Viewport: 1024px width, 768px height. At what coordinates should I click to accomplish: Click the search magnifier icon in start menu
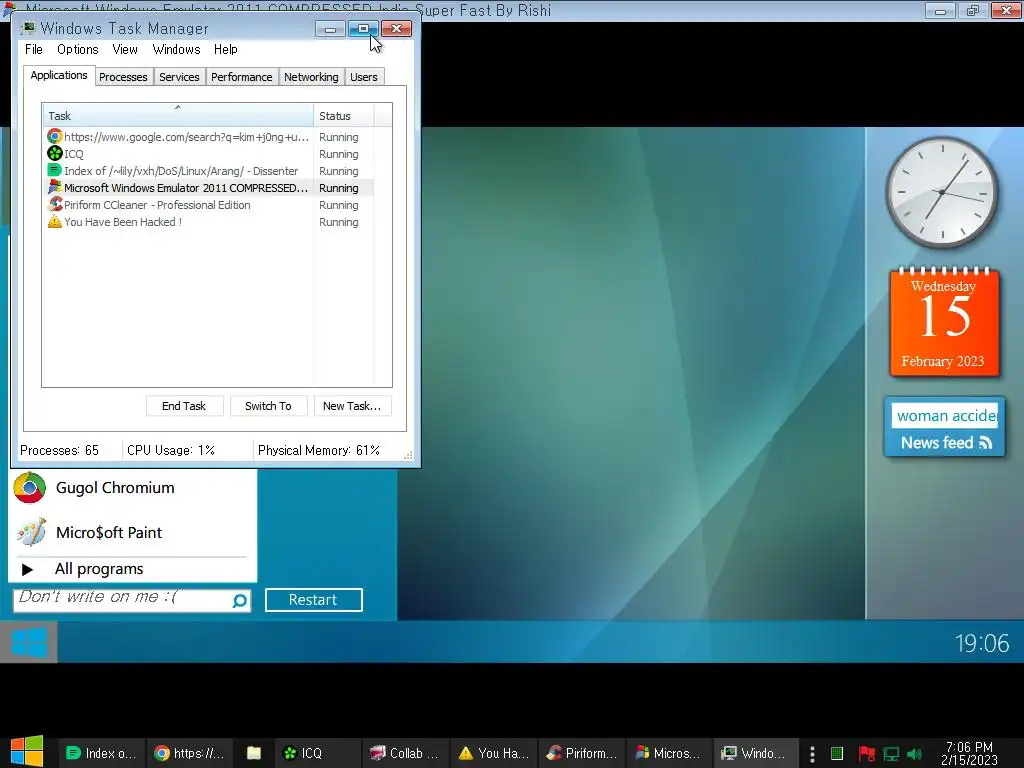[240, 600]
